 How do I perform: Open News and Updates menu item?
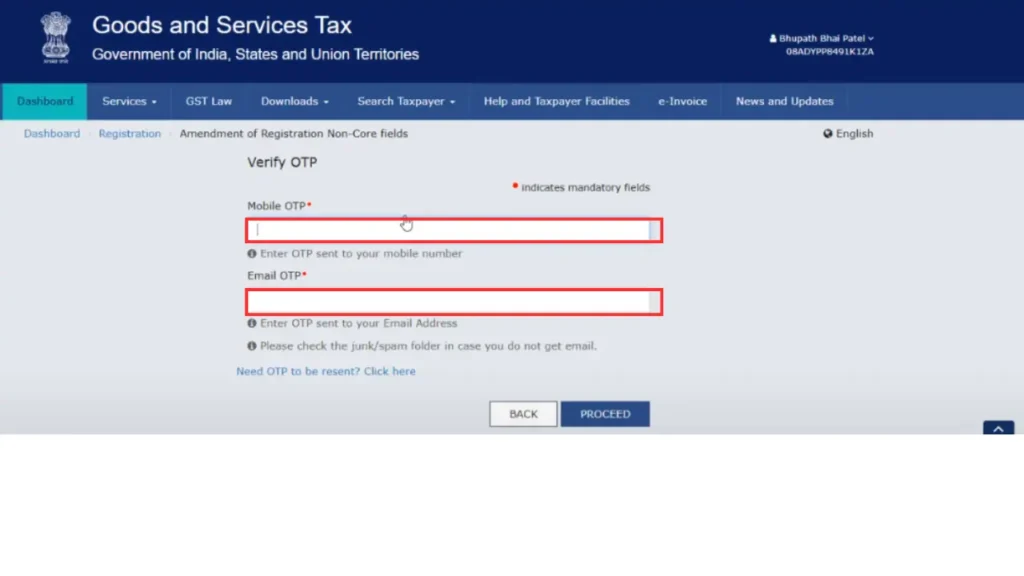784,101
